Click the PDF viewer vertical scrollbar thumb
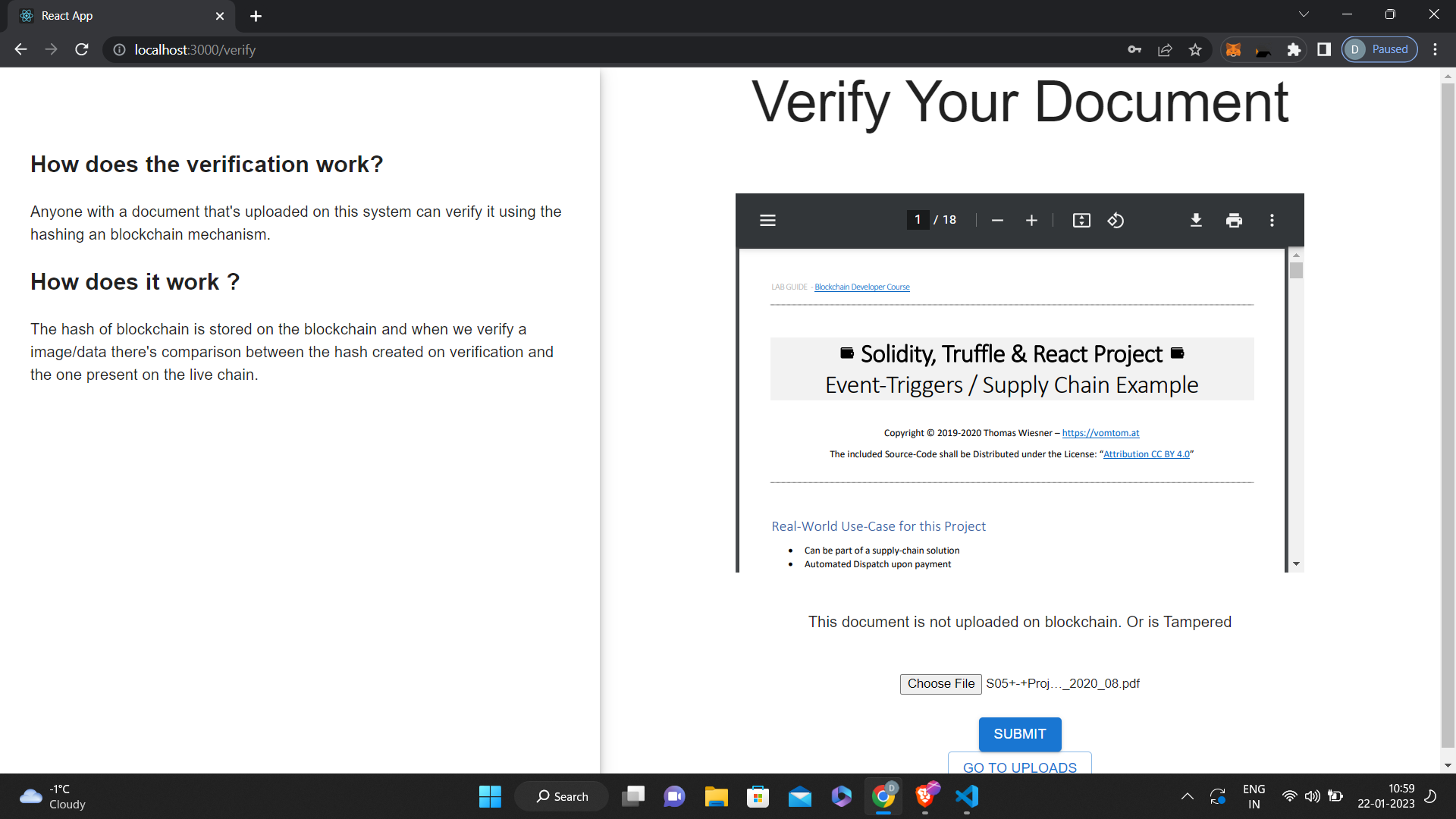 (x=1296, y=271)
